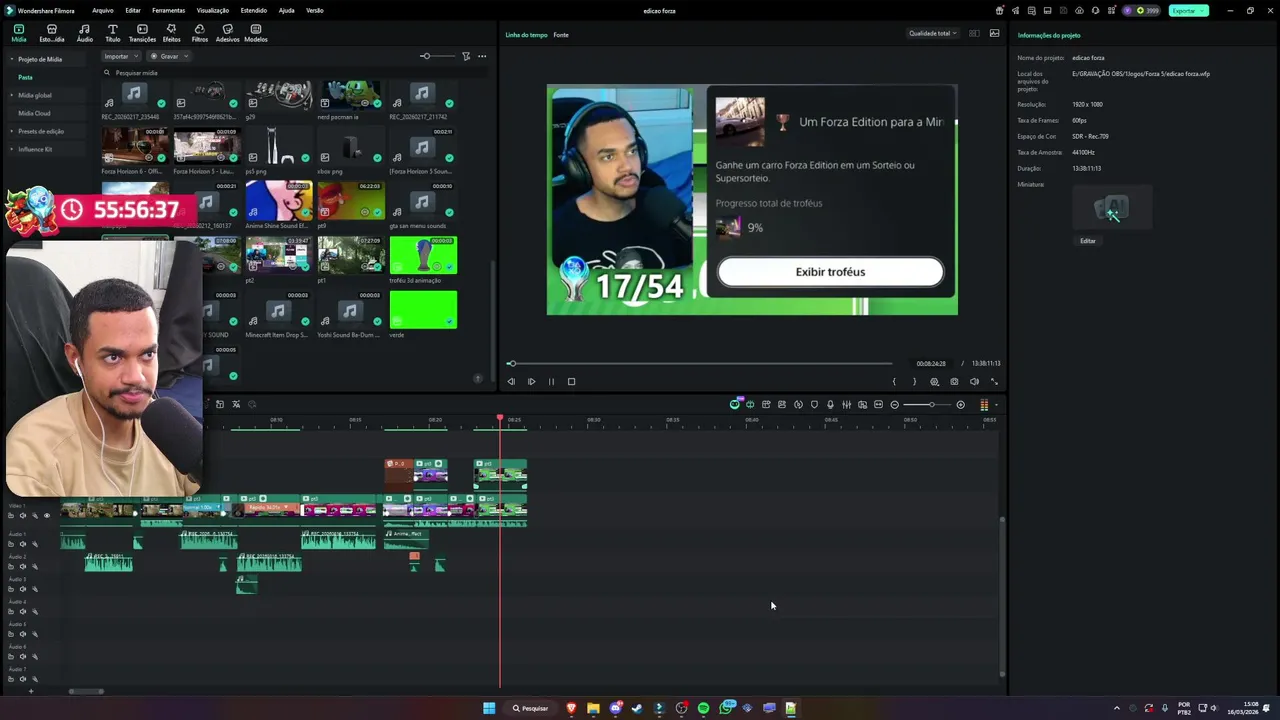Screen dimensions: 1280x720
Task: Click the media filter funnel icon
Action: pos(466,56)
